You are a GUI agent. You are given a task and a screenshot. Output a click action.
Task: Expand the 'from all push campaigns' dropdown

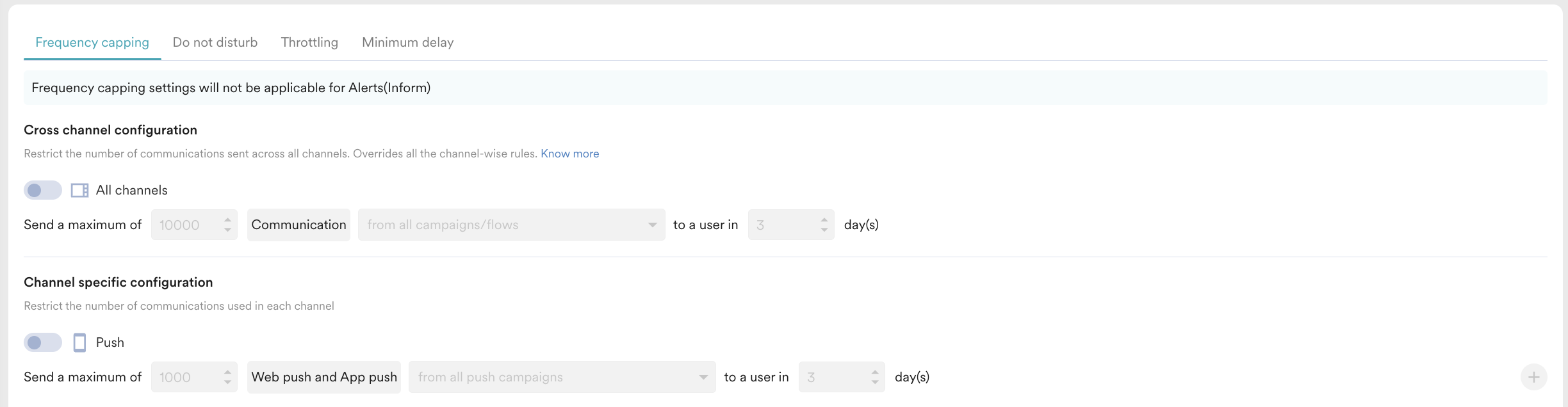click(562, 377)
